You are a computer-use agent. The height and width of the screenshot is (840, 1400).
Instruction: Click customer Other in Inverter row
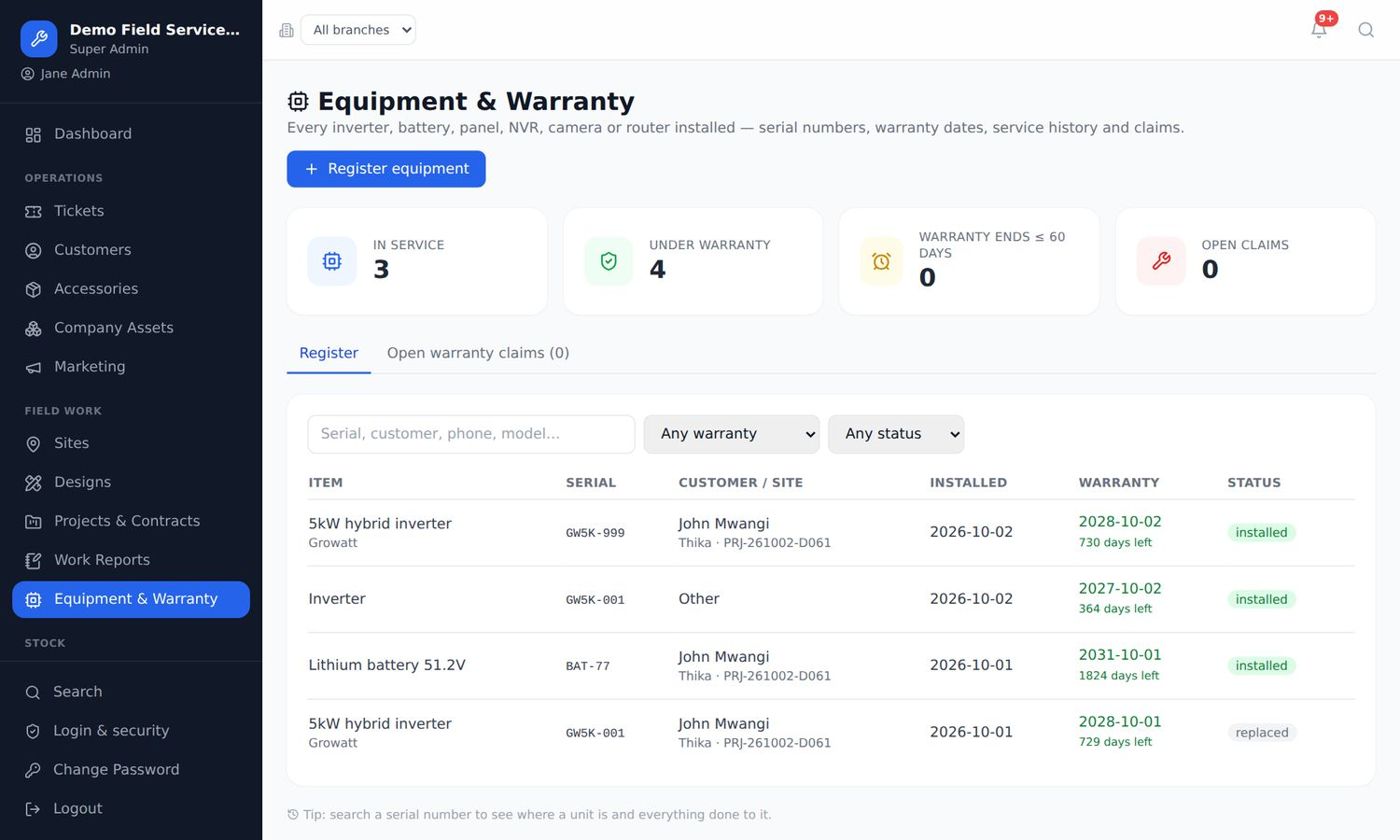(699, 599)
